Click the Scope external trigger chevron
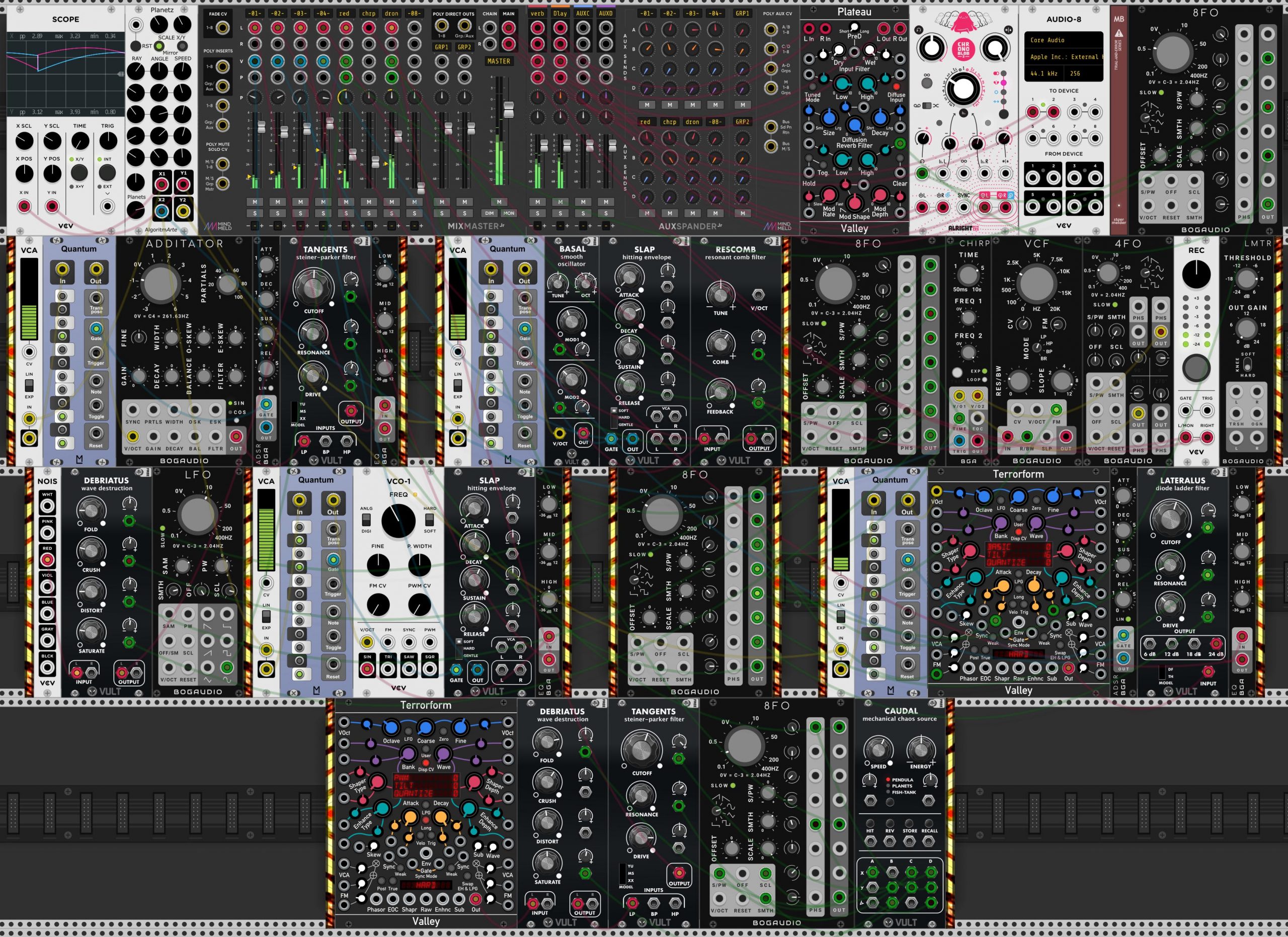Viewport: 1288px width, 937px height. coord(107,194)
